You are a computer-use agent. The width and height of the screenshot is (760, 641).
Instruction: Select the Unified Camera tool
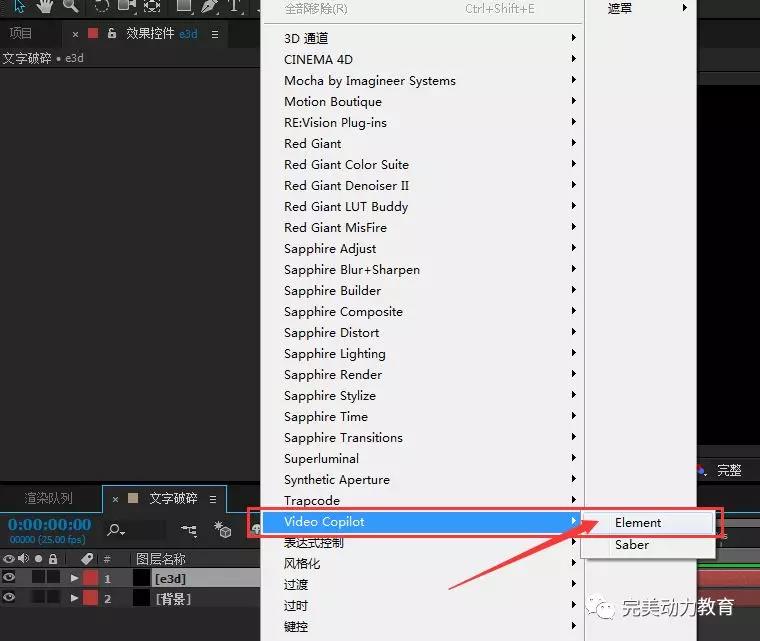point(127,5)
